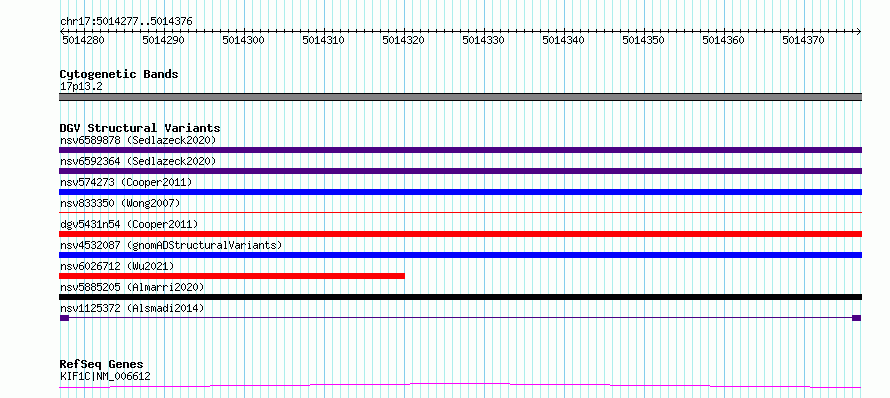This screenshot has height=398, width=890.
Task: Select the purple bar for nsv6592364
Action: (x=460, y=171)
